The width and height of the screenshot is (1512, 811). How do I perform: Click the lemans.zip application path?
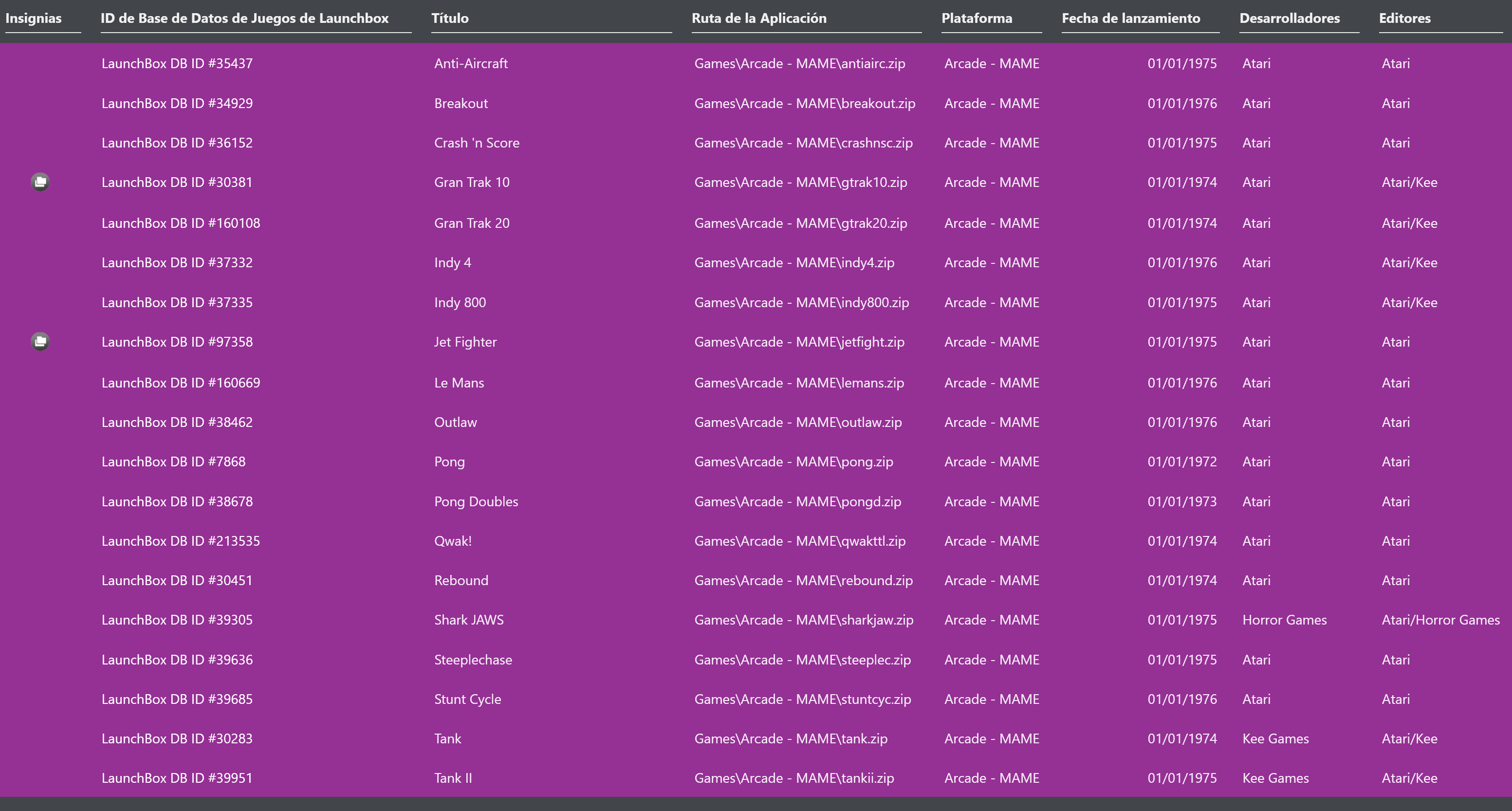(x=799, y=383)
